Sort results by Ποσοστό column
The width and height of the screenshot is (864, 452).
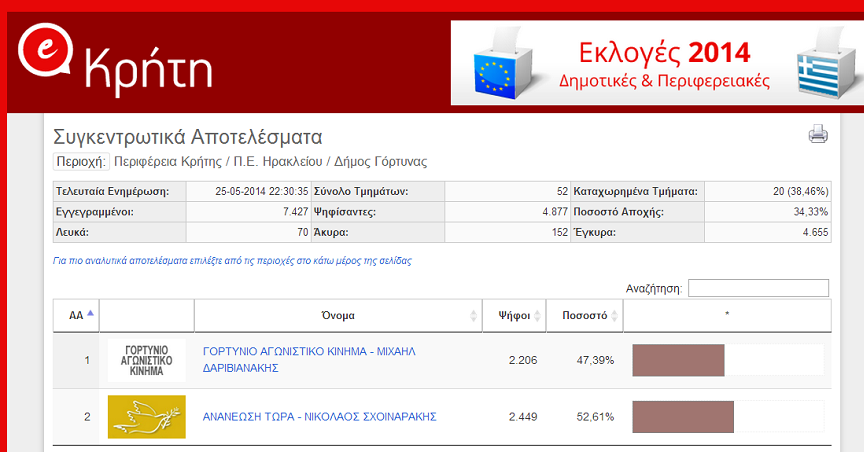pos(584,315)
